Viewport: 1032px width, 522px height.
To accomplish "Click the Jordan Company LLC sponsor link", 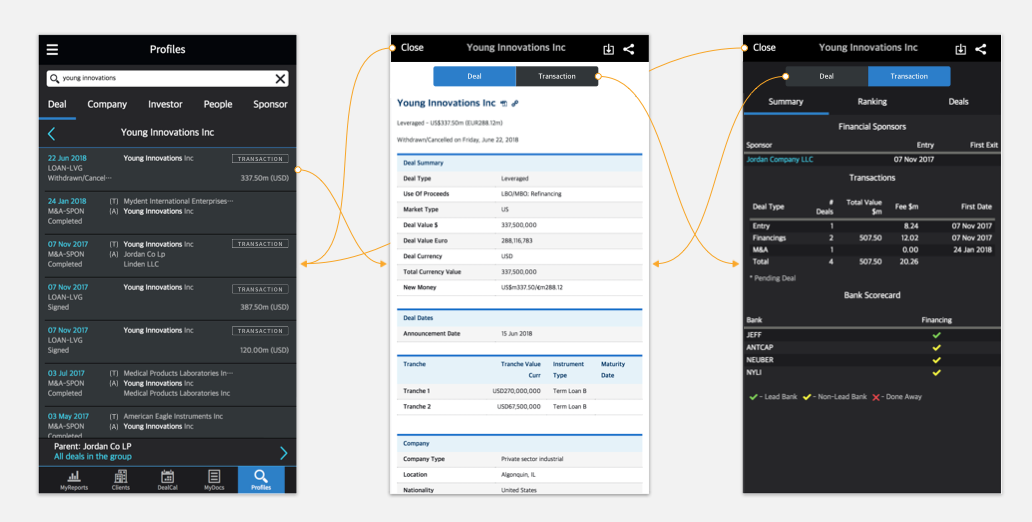I will (x=780, y=159).
